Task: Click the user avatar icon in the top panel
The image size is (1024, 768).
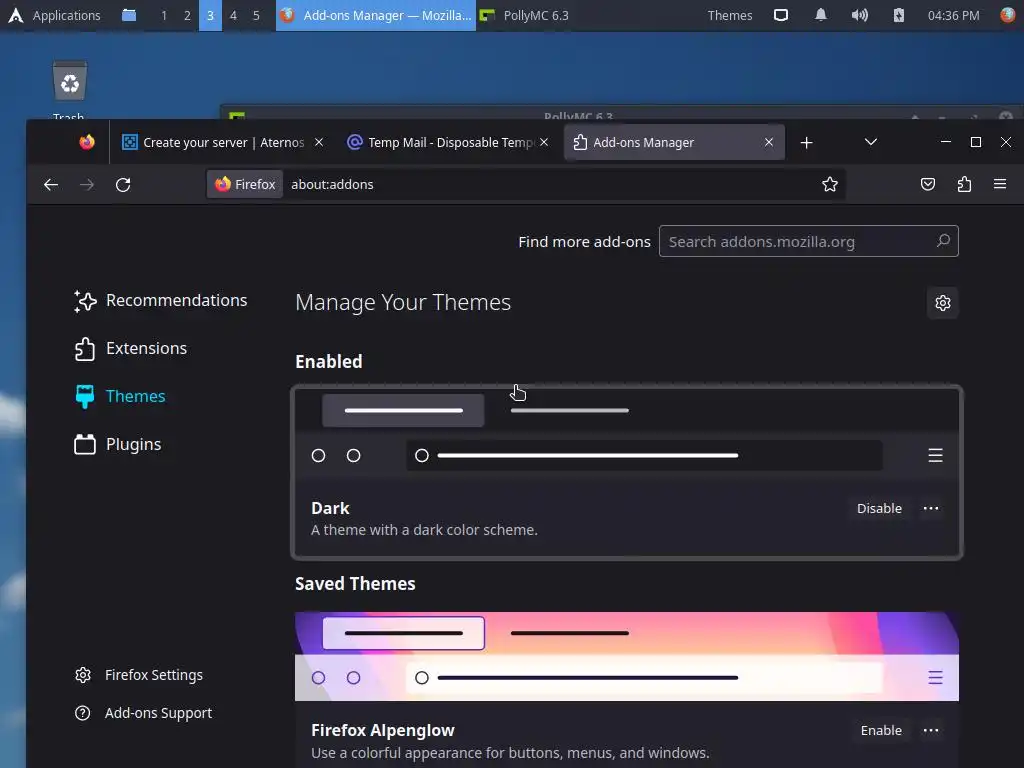Action: pyautogui.click(x=1008, y=15)
